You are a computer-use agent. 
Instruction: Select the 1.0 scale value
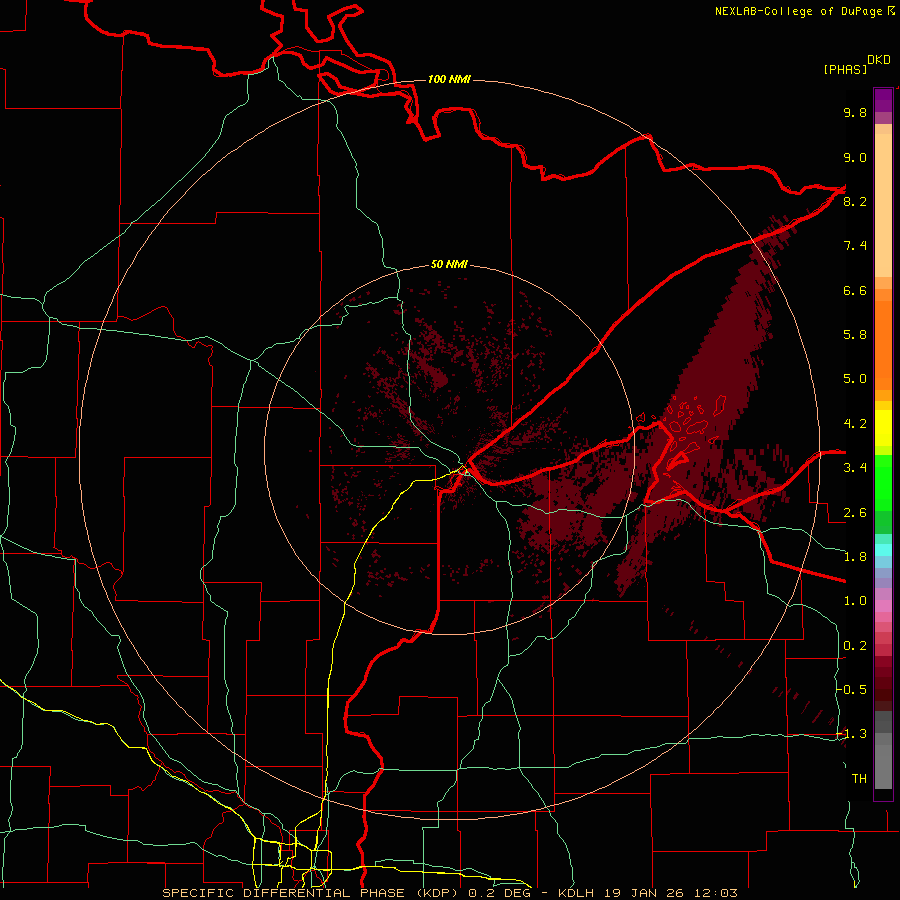tap(855, 602)
